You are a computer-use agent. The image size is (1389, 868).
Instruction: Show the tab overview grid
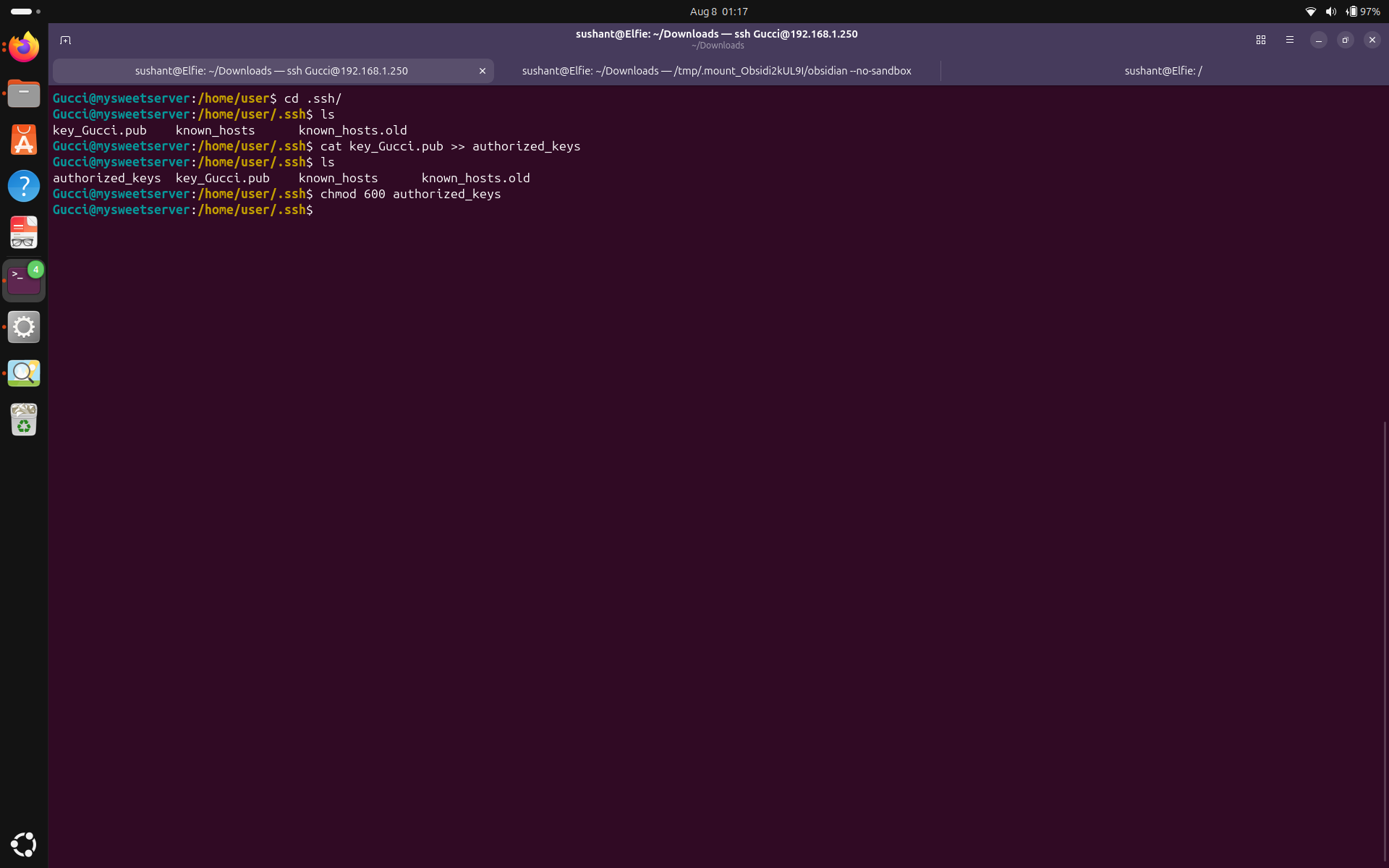(x=1261, y=41)
